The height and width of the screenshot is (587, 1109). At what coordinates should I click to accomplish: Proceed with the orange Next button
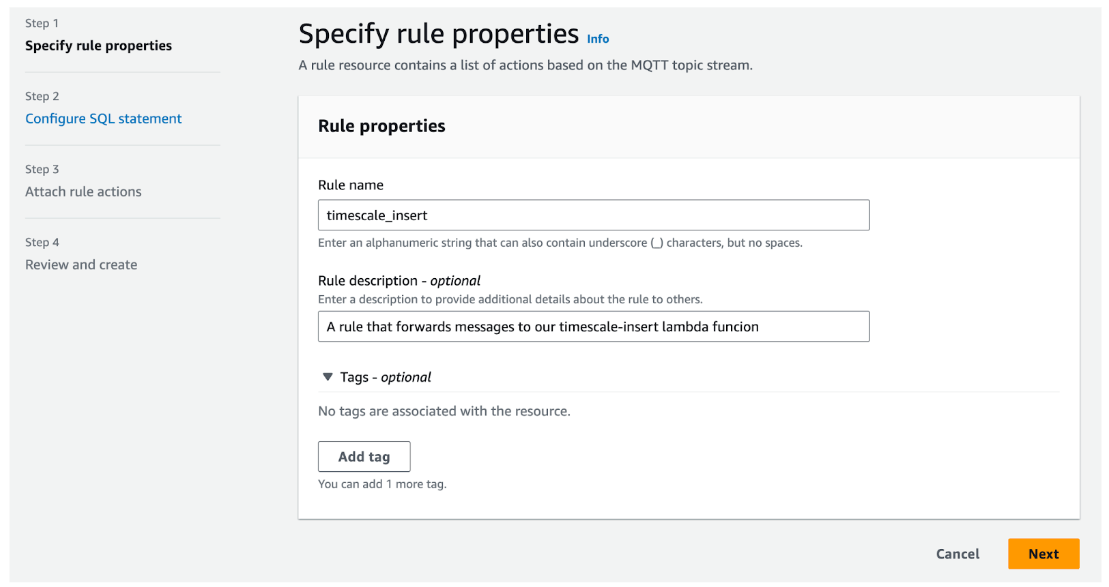[1043, 554]
